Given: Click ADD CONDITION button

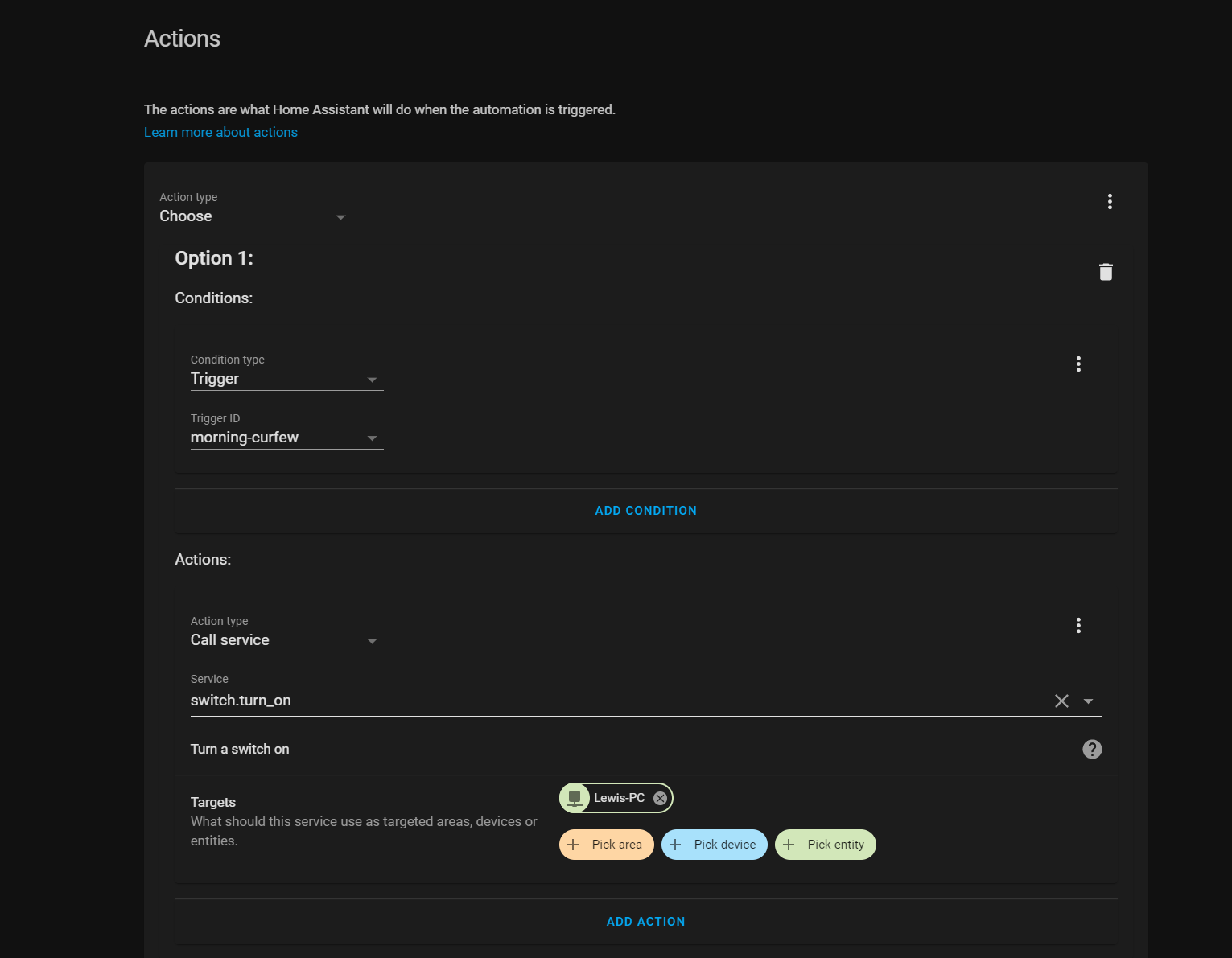Looking at the screenshot, I should tap(645, 511).
